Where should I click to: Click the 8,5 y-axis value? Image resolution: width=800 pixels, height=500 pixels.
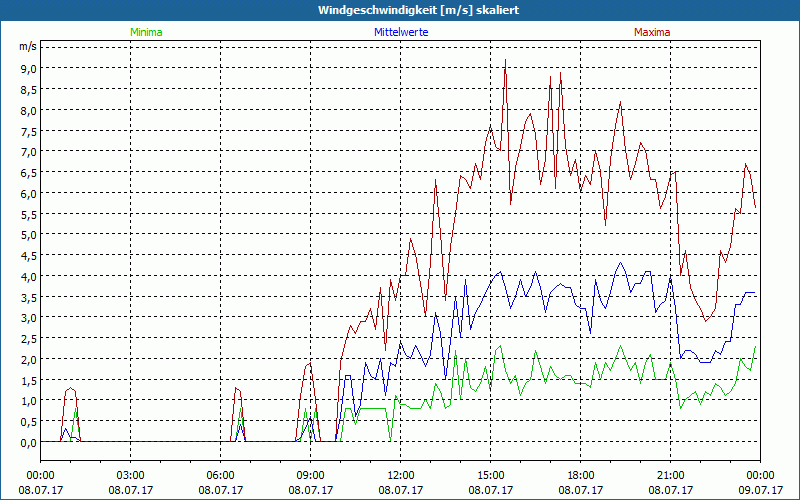29,89
